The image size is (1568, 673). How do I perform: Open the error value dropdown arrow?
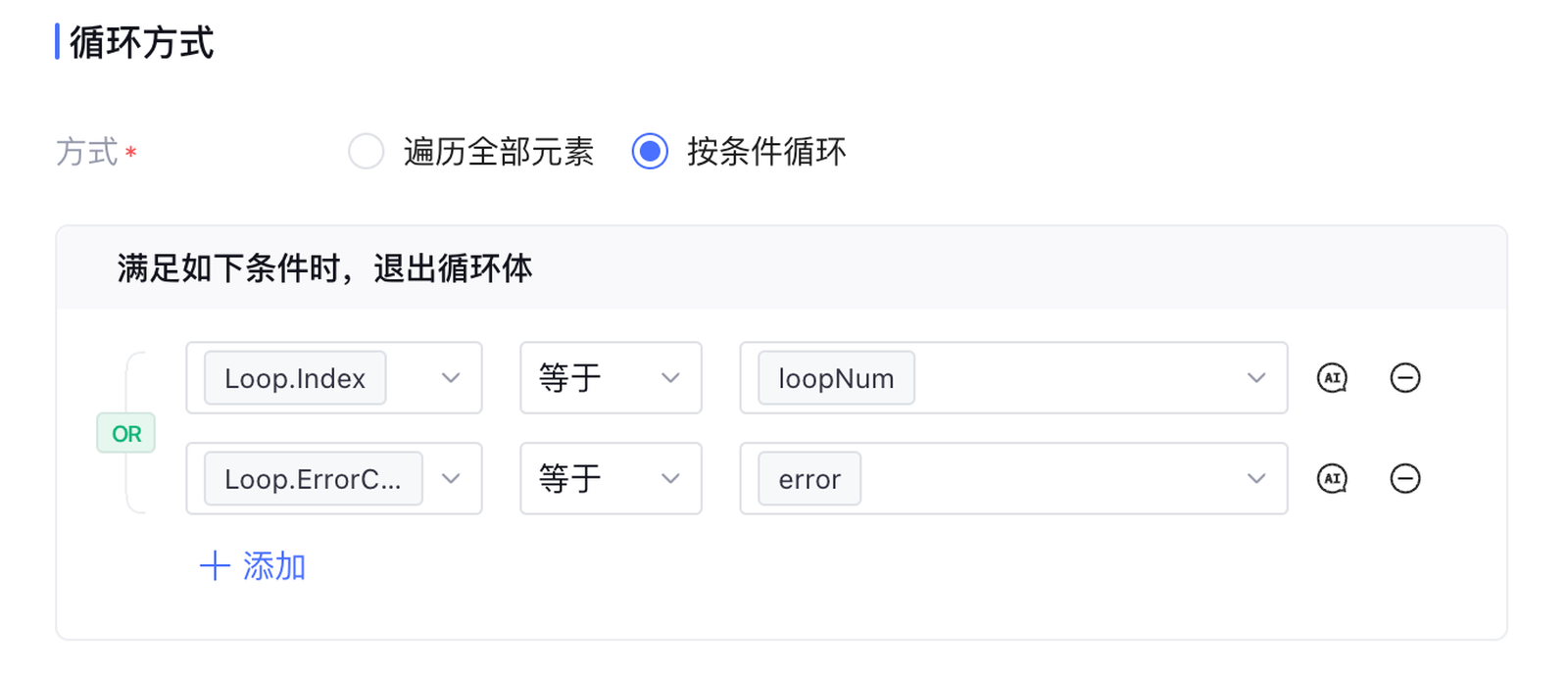(x=1255, y=479)
